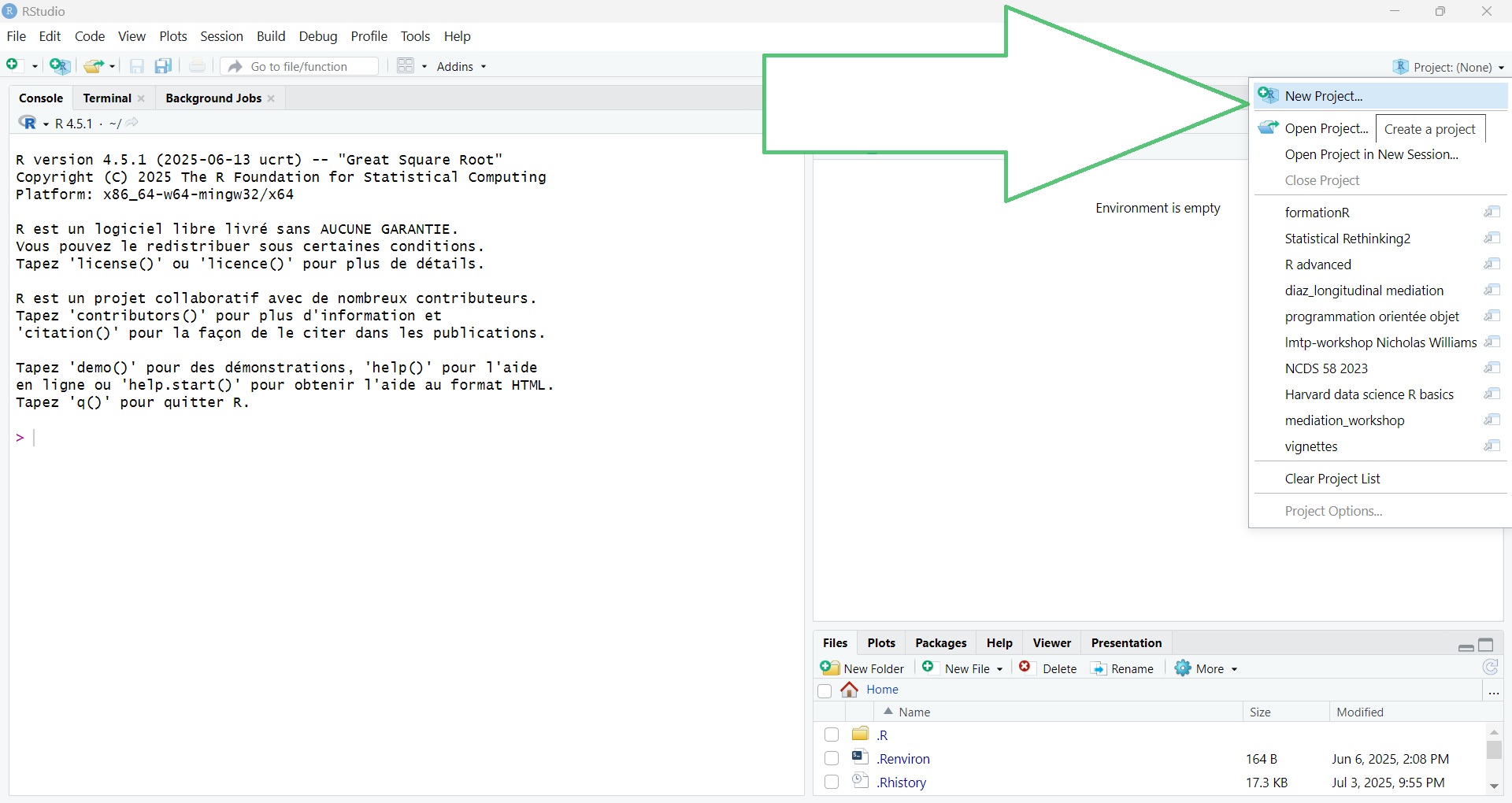
Task: Select New Project... menu entry
Action: (1379, 96)
